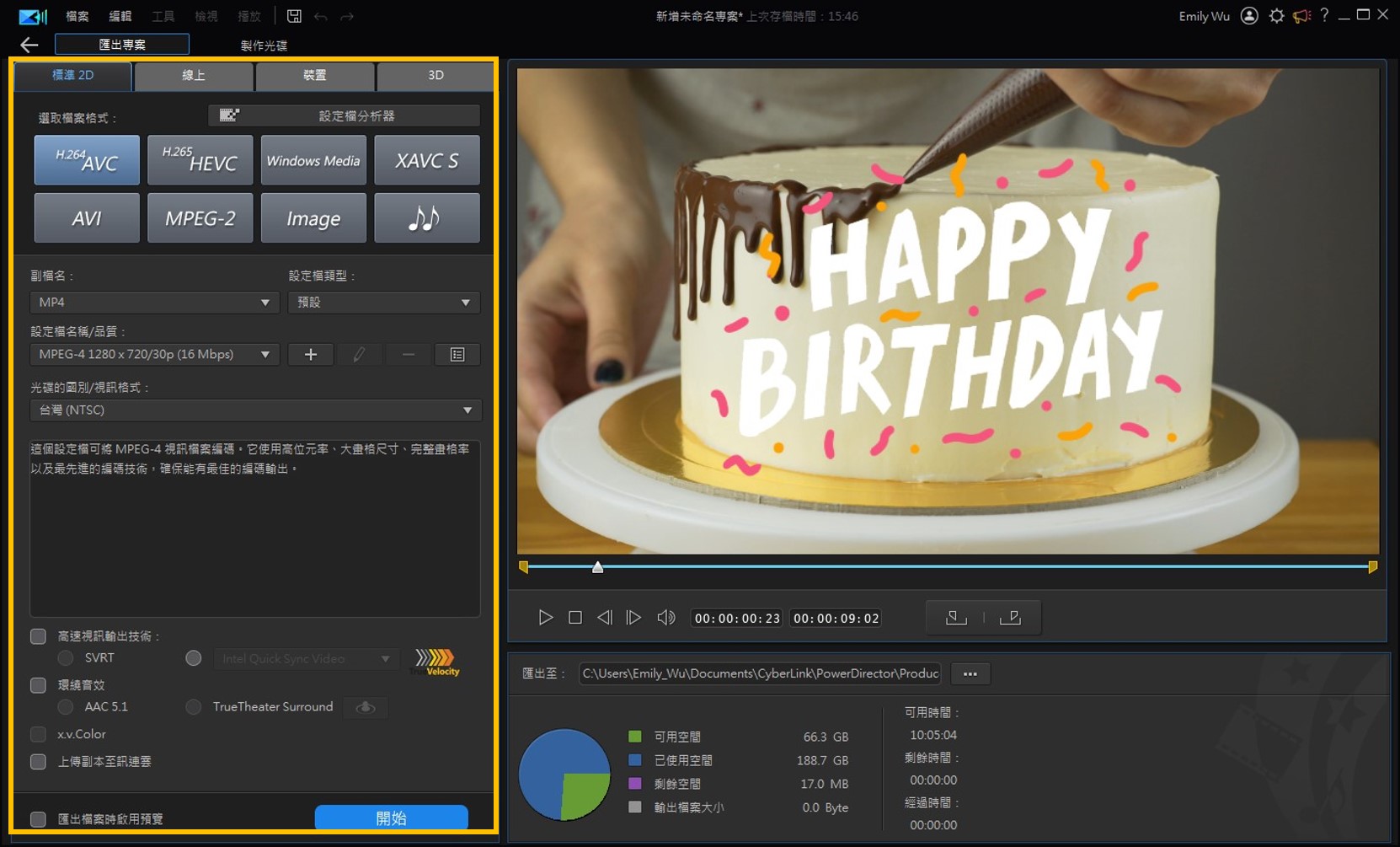
Task: Click the add new profile plus icon
Action: [x=310, y=355]
